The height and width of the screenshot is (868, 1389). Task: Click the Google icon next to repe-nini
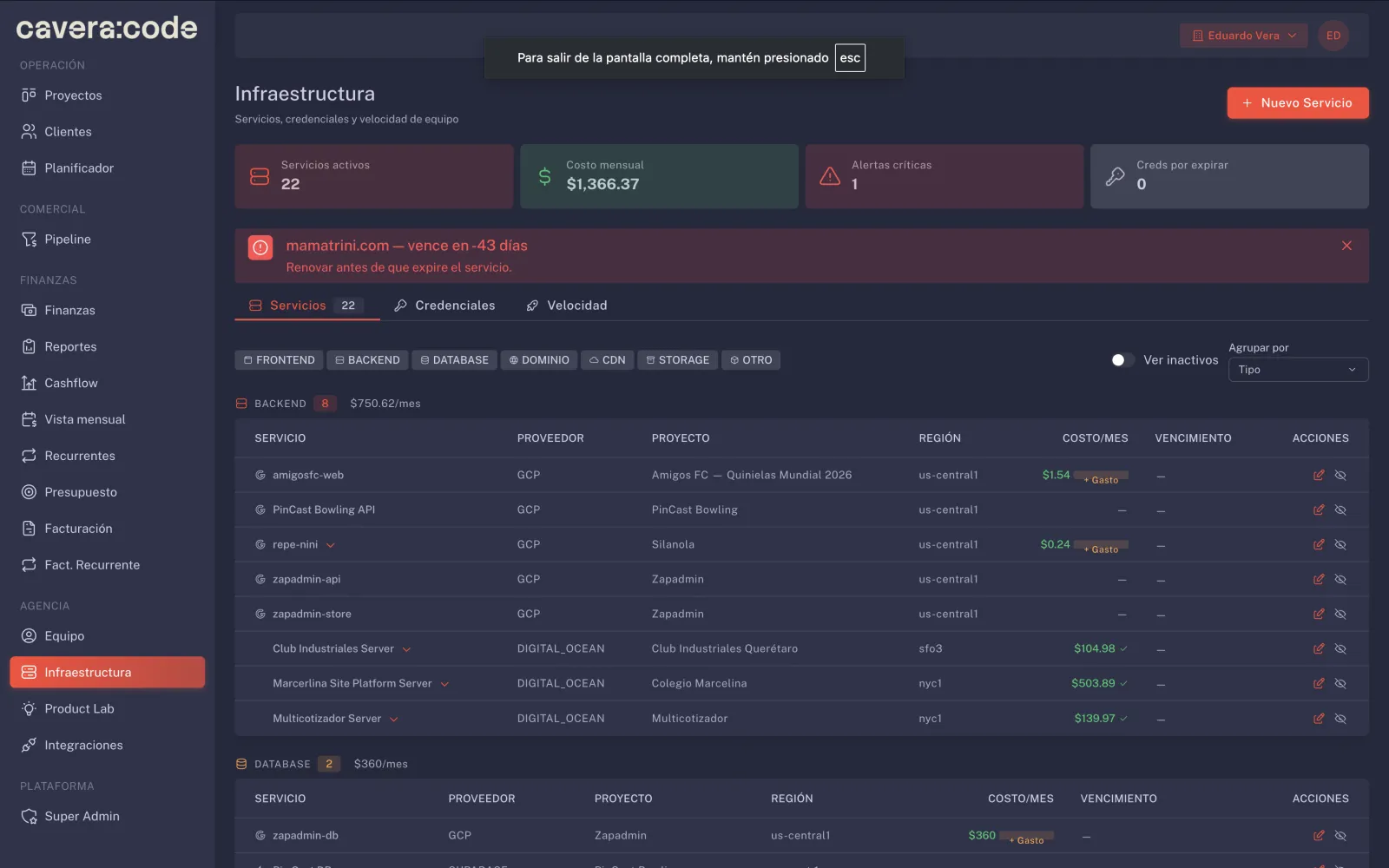point(260,544)
